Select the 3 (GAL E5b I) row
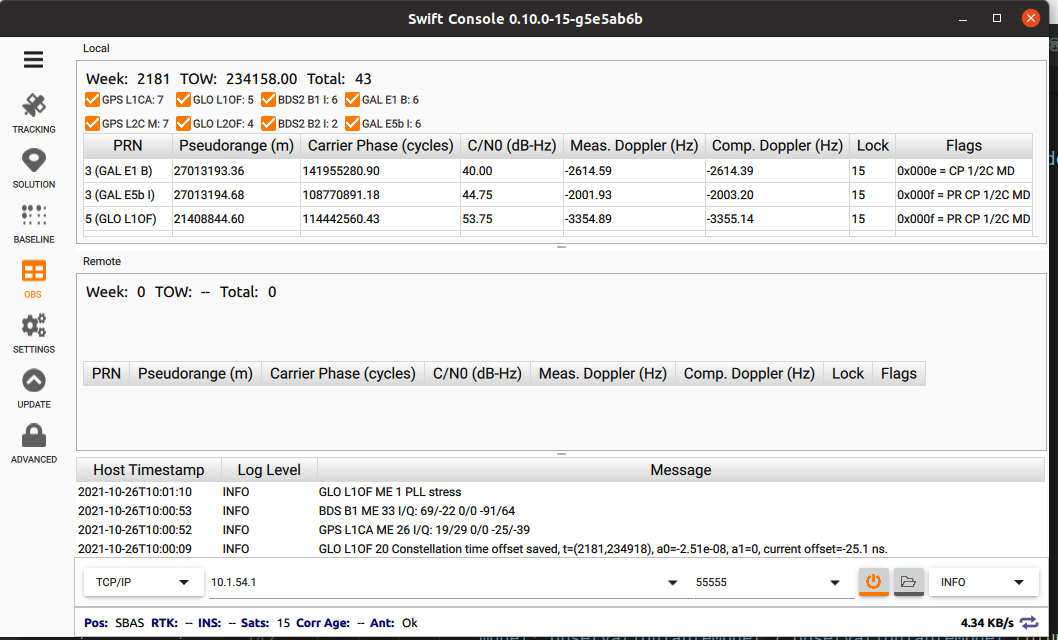This screenshot has width=1058, height=640. pyautogui.click(x=557, y=195)
